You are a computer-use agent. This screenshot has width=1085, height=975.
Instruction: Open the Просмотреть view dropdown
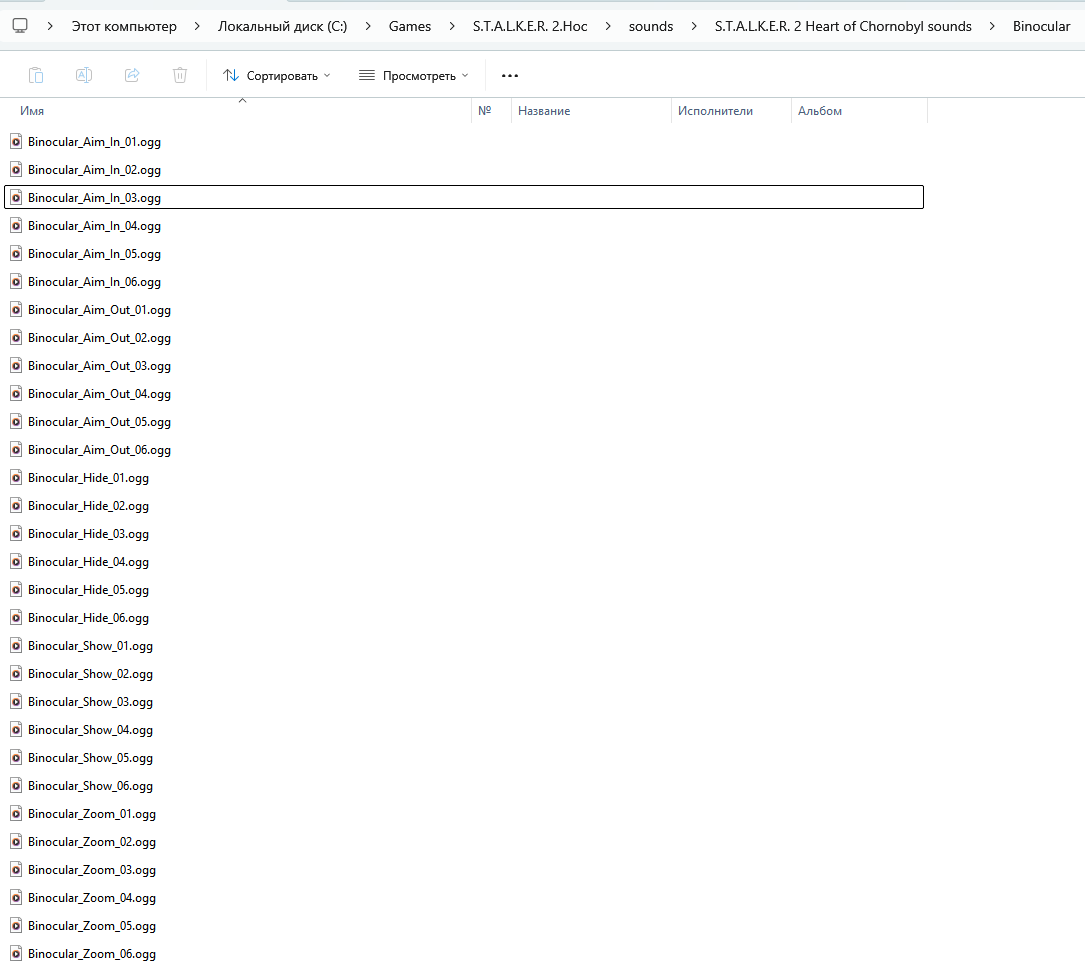[x=414, y=75]
